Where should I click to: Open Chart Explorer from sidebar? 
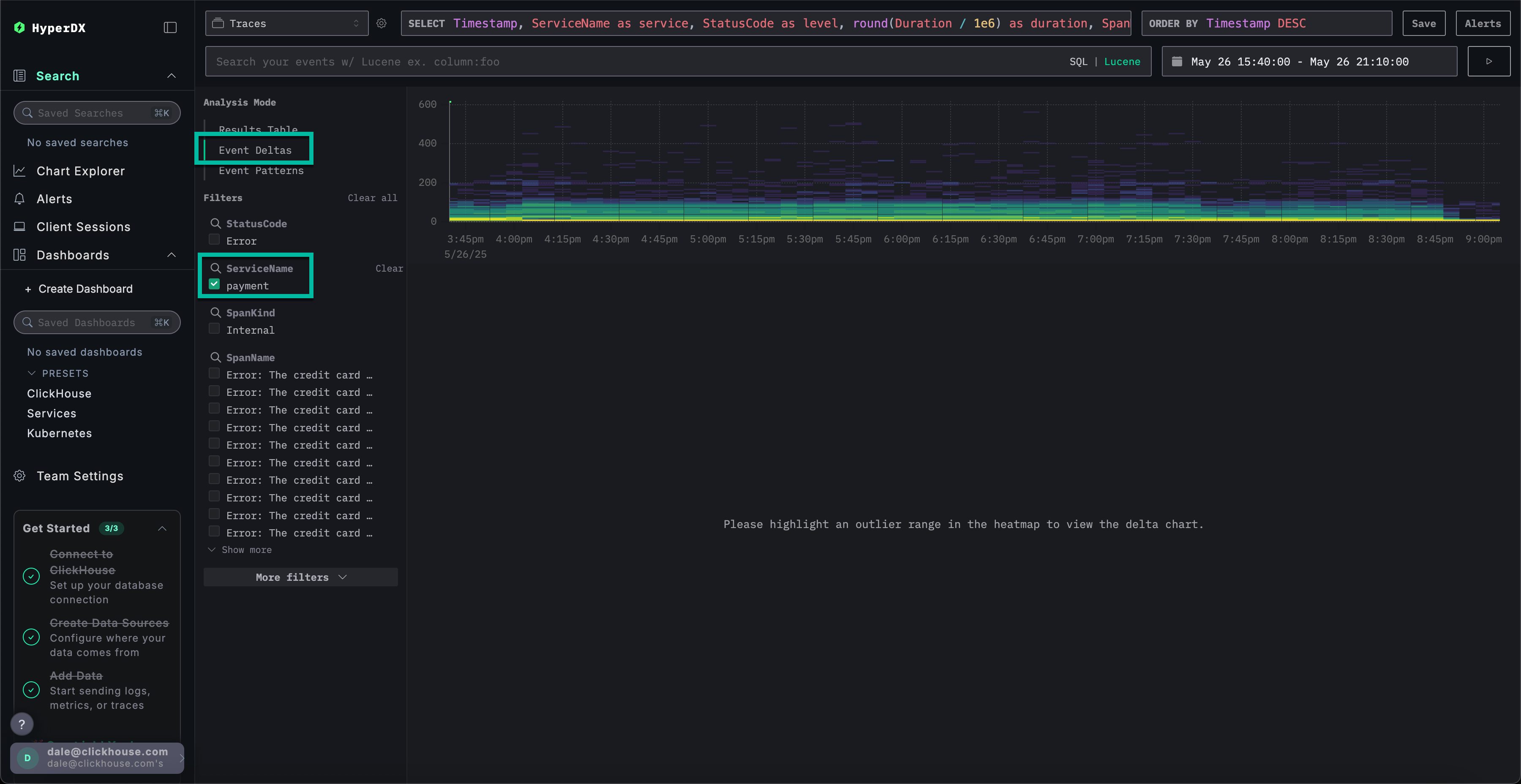(80, 171)
